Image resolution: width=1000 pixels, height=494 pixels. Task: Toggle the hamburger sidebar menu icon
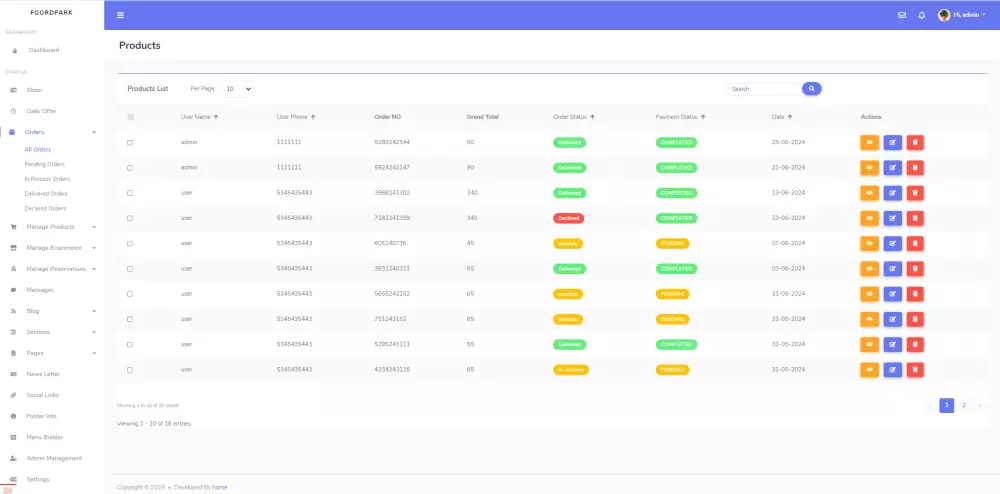point(121,15)
